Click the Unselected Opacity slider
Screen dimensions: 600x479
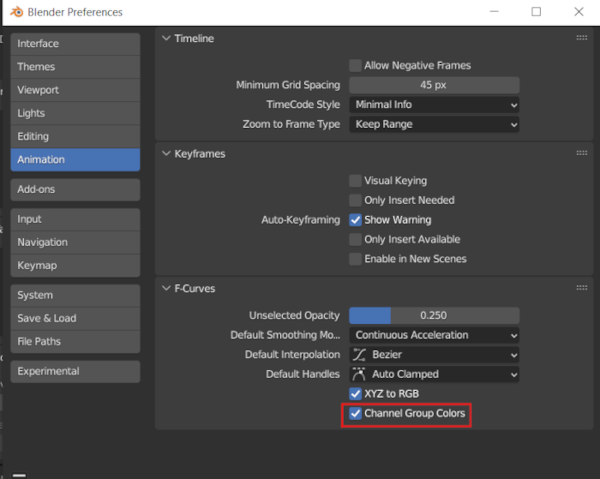(x=434, y=316)
